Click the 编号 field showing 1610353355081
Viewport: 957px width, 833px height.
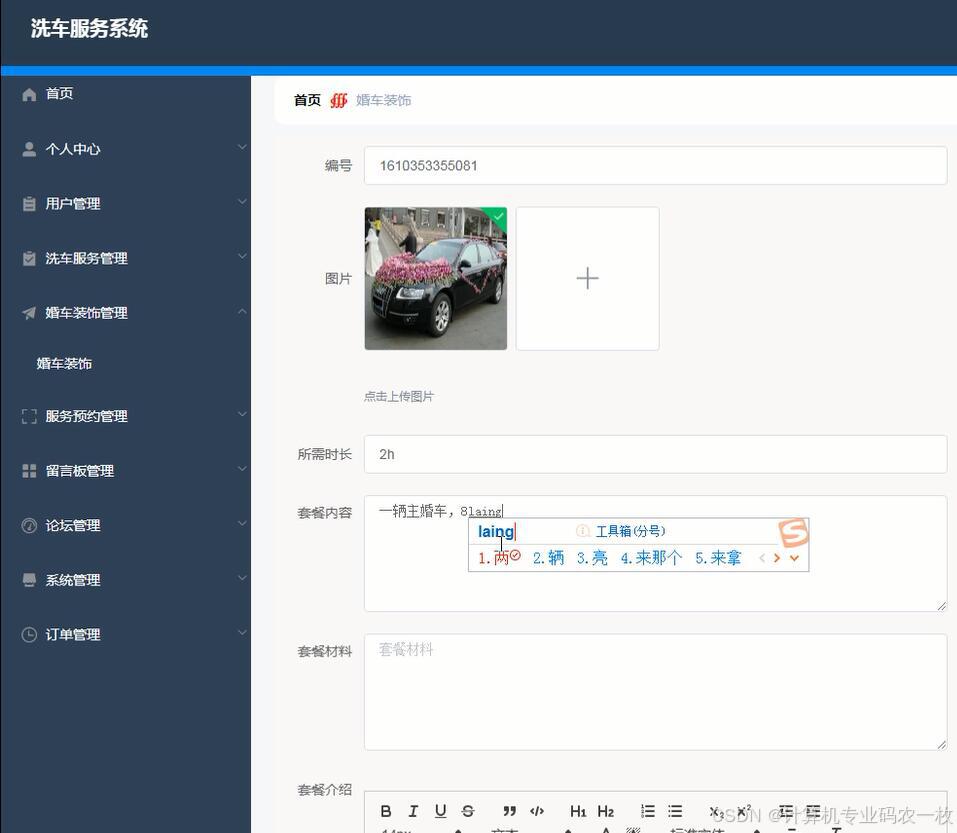tap(655, 165)
